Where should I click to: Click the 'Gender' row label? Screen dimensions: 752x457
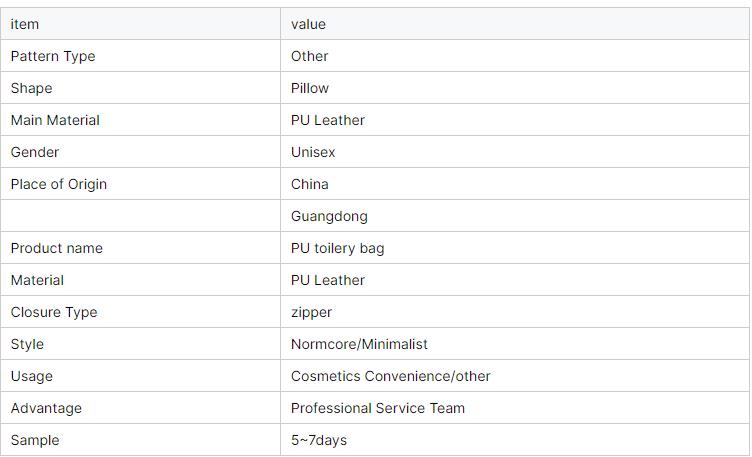[35, 152]
